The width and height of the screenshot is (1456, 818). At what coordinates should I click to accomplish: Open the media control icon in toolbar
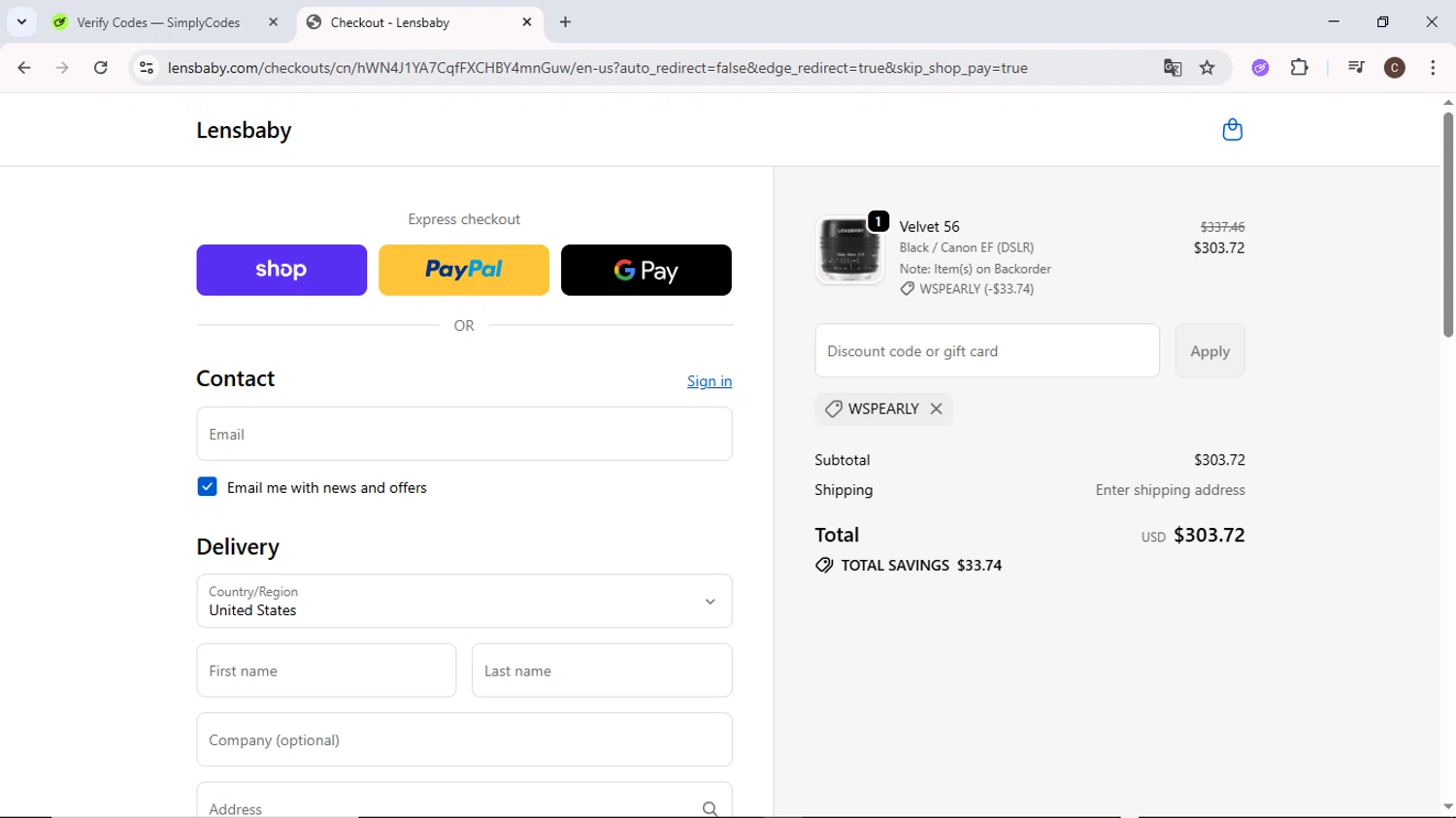click(1356, 68)
